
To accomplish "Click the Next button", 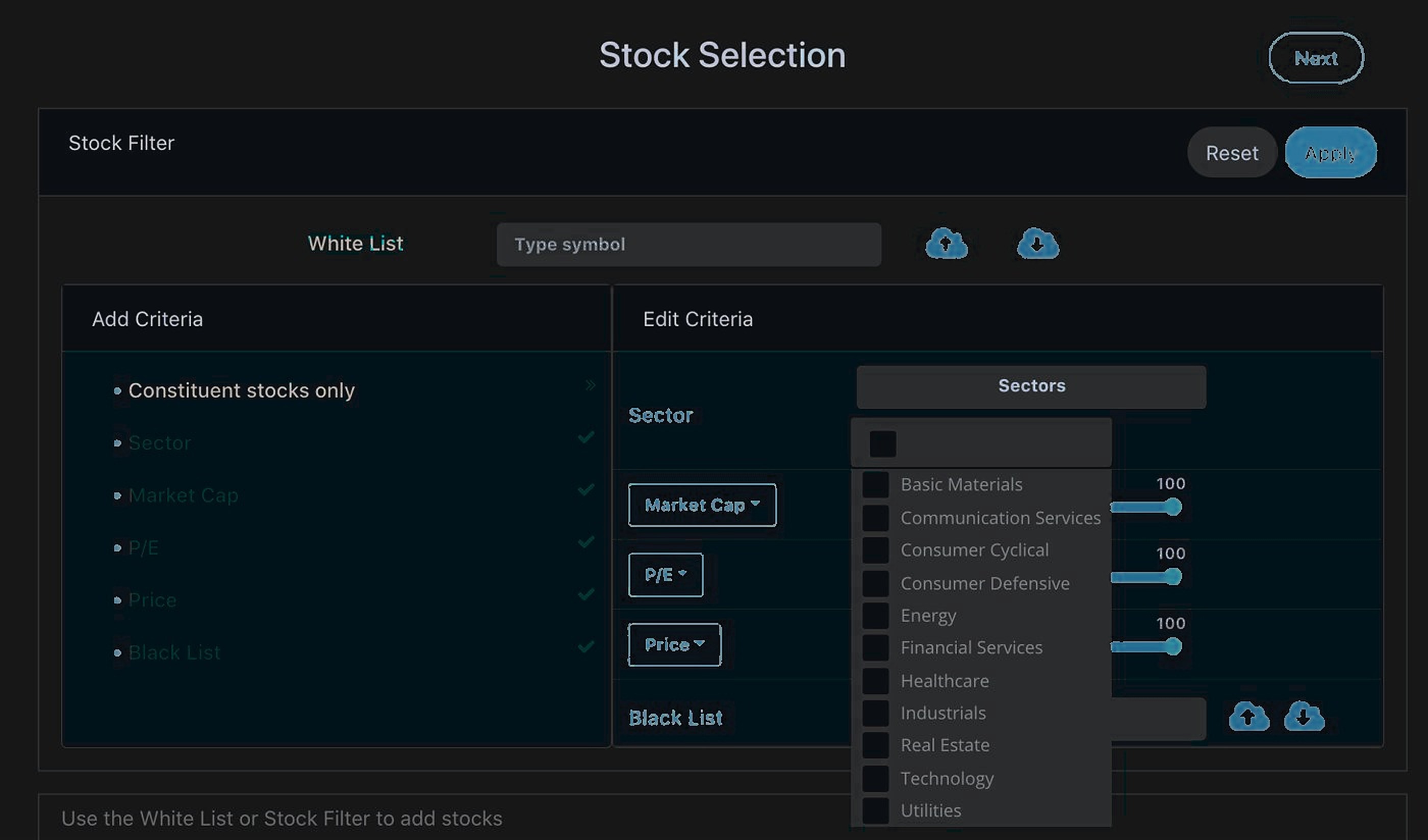I will pyautogui.click(x=1316, y=58).
